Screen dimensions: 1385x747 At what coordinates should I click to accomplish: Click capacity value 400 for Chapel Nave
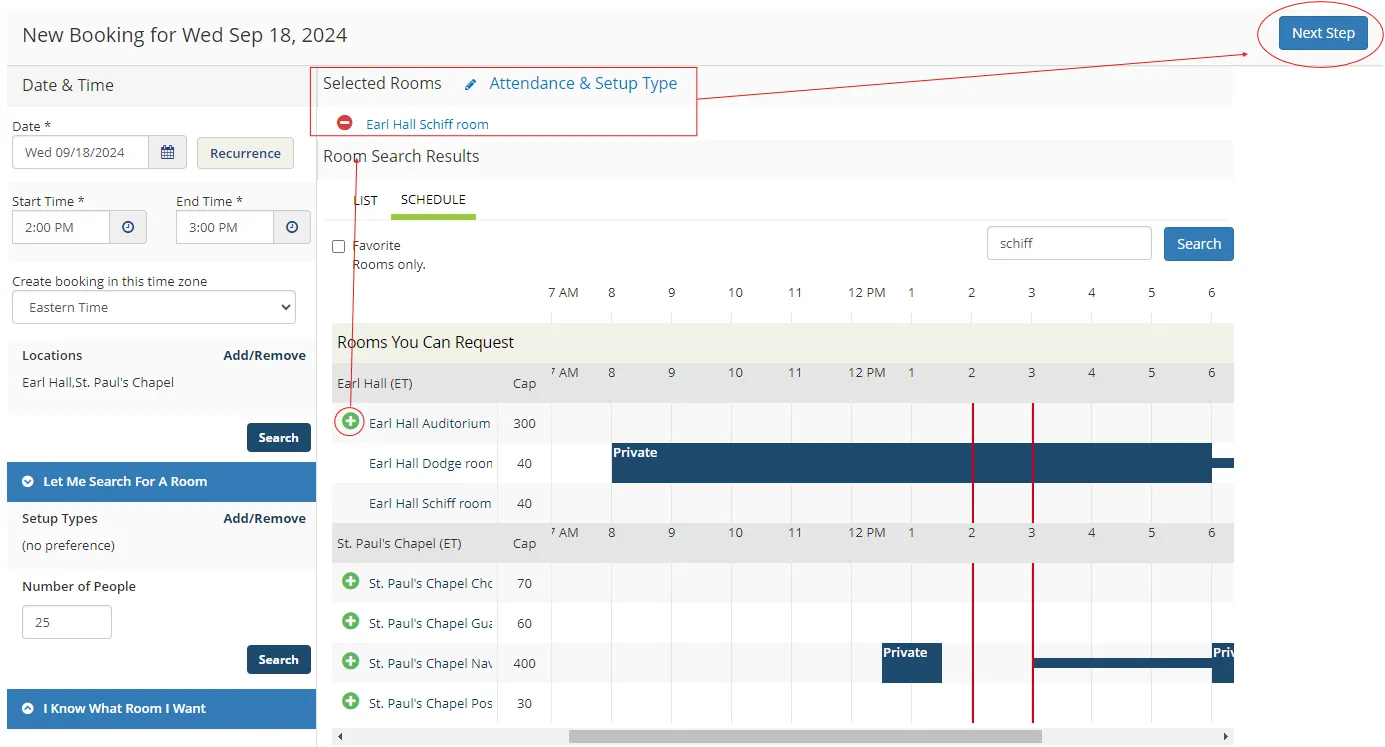[524, 663]
